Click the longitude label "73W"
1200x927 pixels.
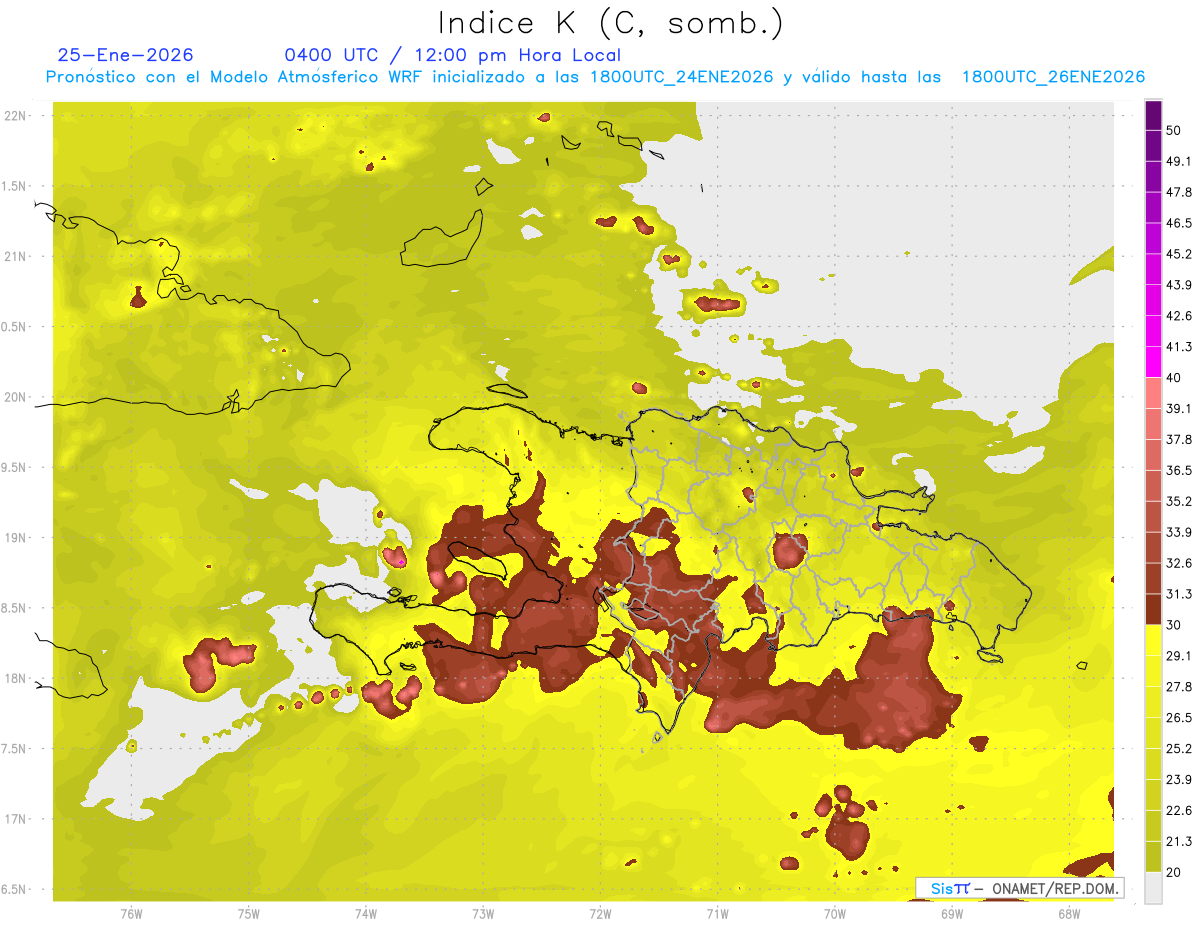pyautogui.click(x=483, y=913)
